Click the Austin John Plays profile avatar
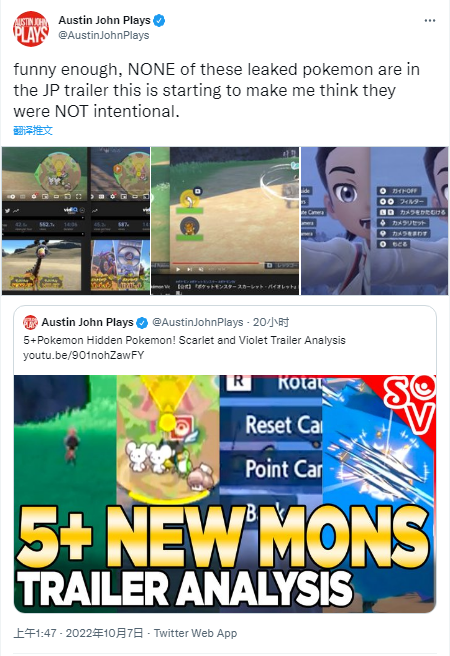 [31, 28]
